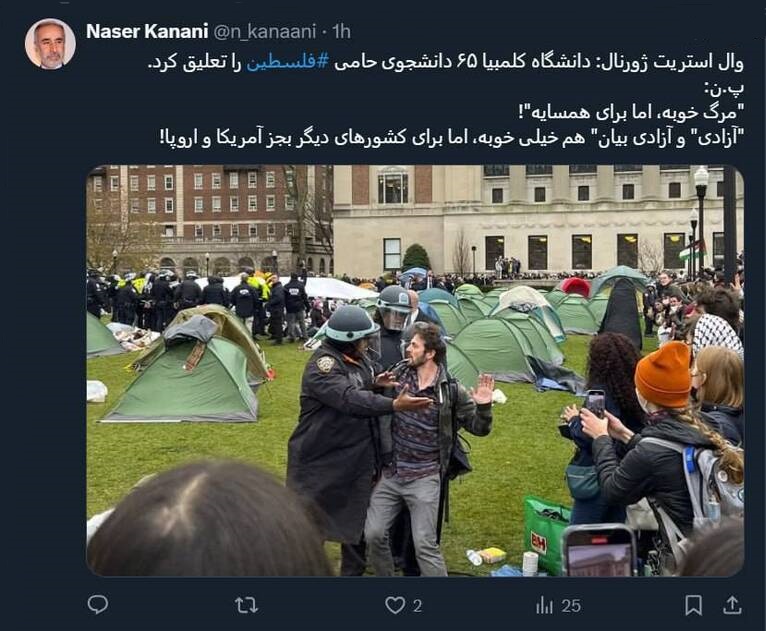Select the tweet's first Persian text line
The width and height of the screenshot is (766, 631).
446,63
